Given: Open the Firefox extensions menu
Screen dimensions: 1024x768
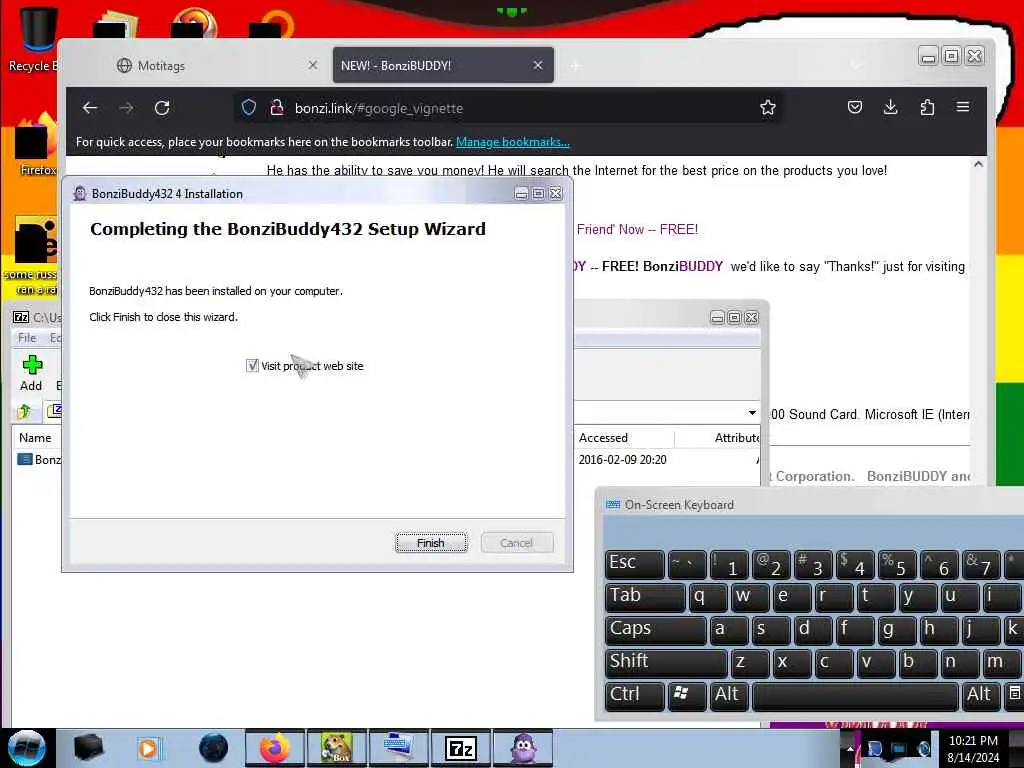Looking at the screenshot, I should pos(927,107).
